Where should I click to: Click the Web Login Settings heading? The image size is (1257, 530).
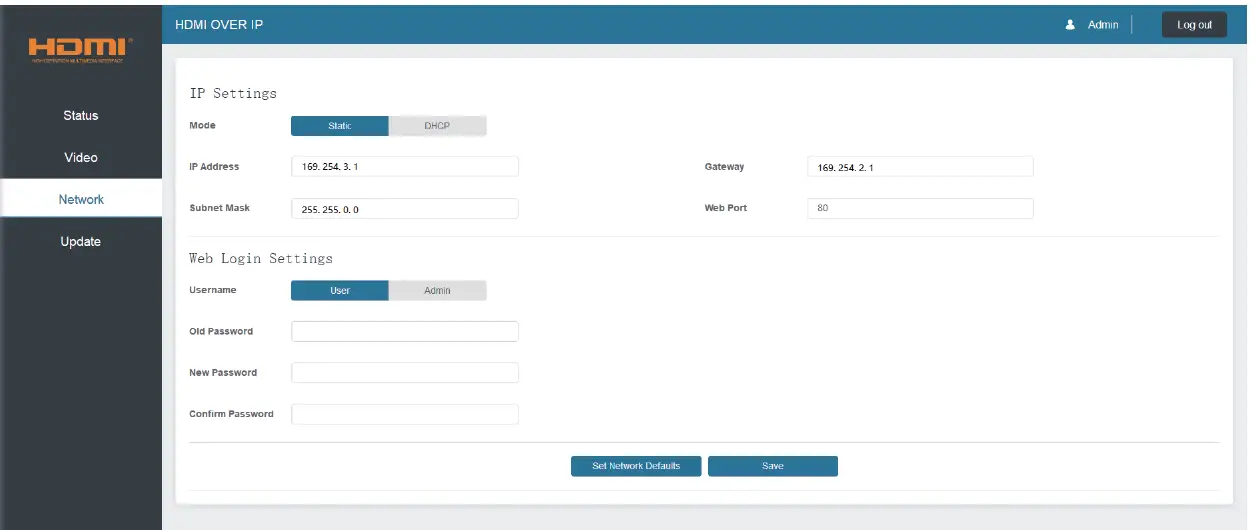pos(261,258)
